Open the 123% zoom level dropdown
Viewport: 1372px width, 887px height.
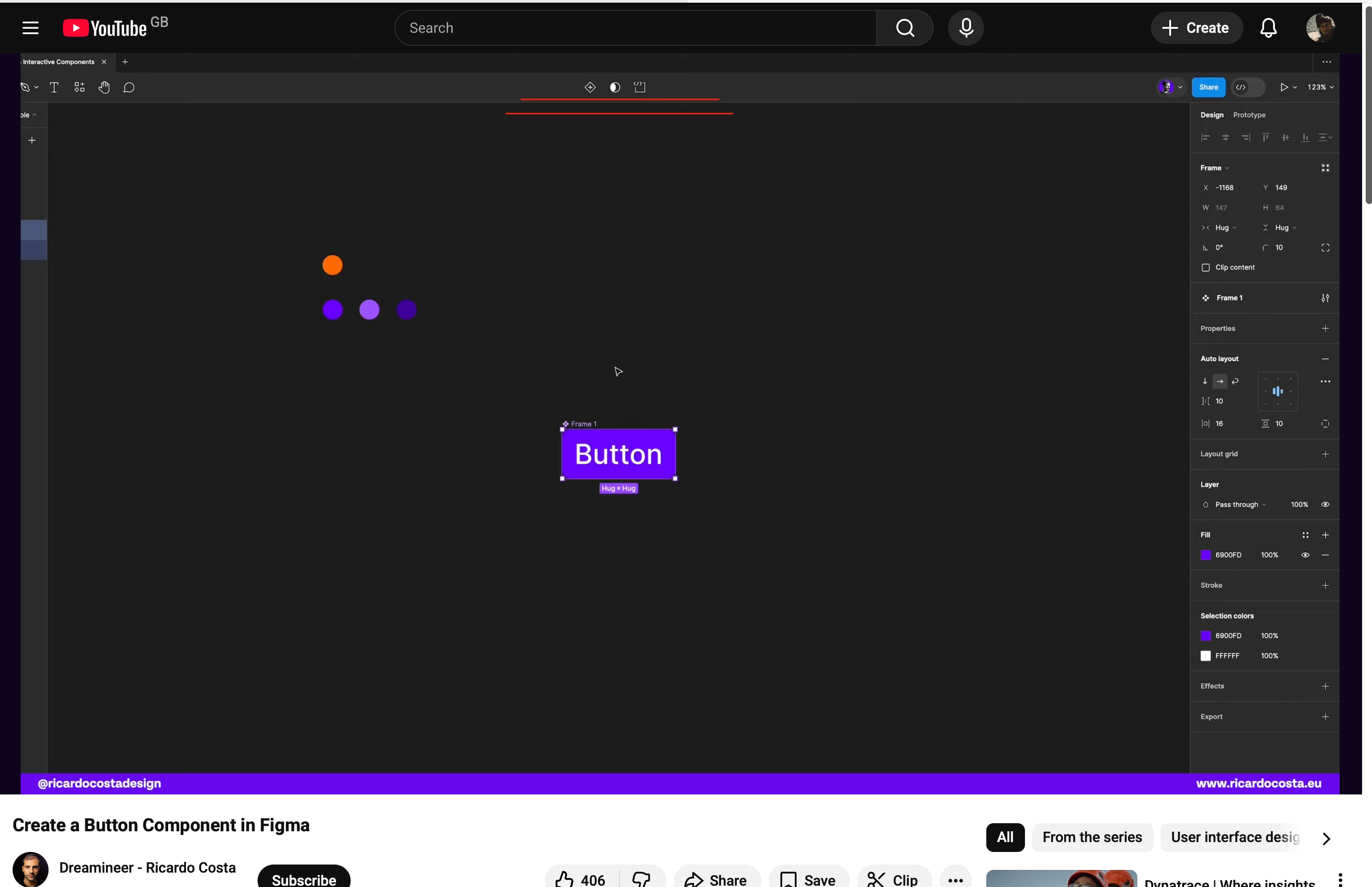[1319, 87]
